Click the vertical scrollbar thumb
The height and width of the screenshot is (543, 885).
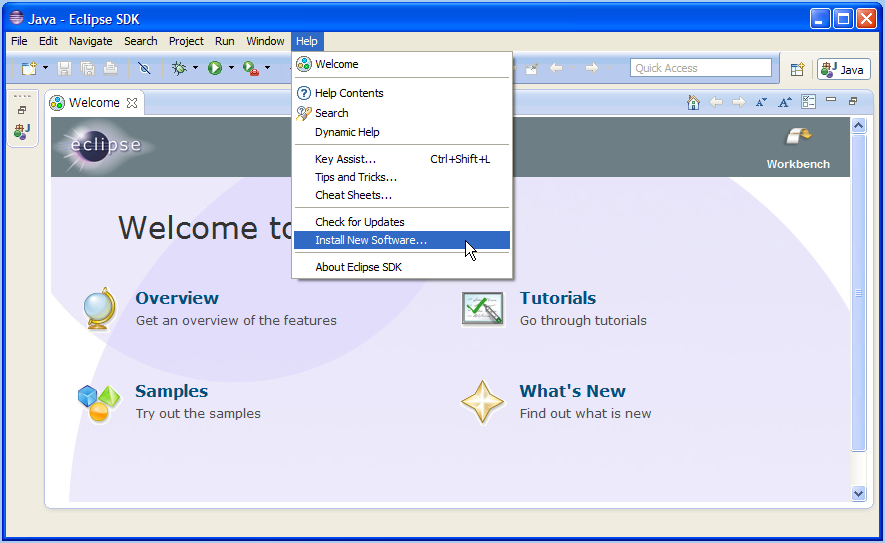tap(858, 293)
